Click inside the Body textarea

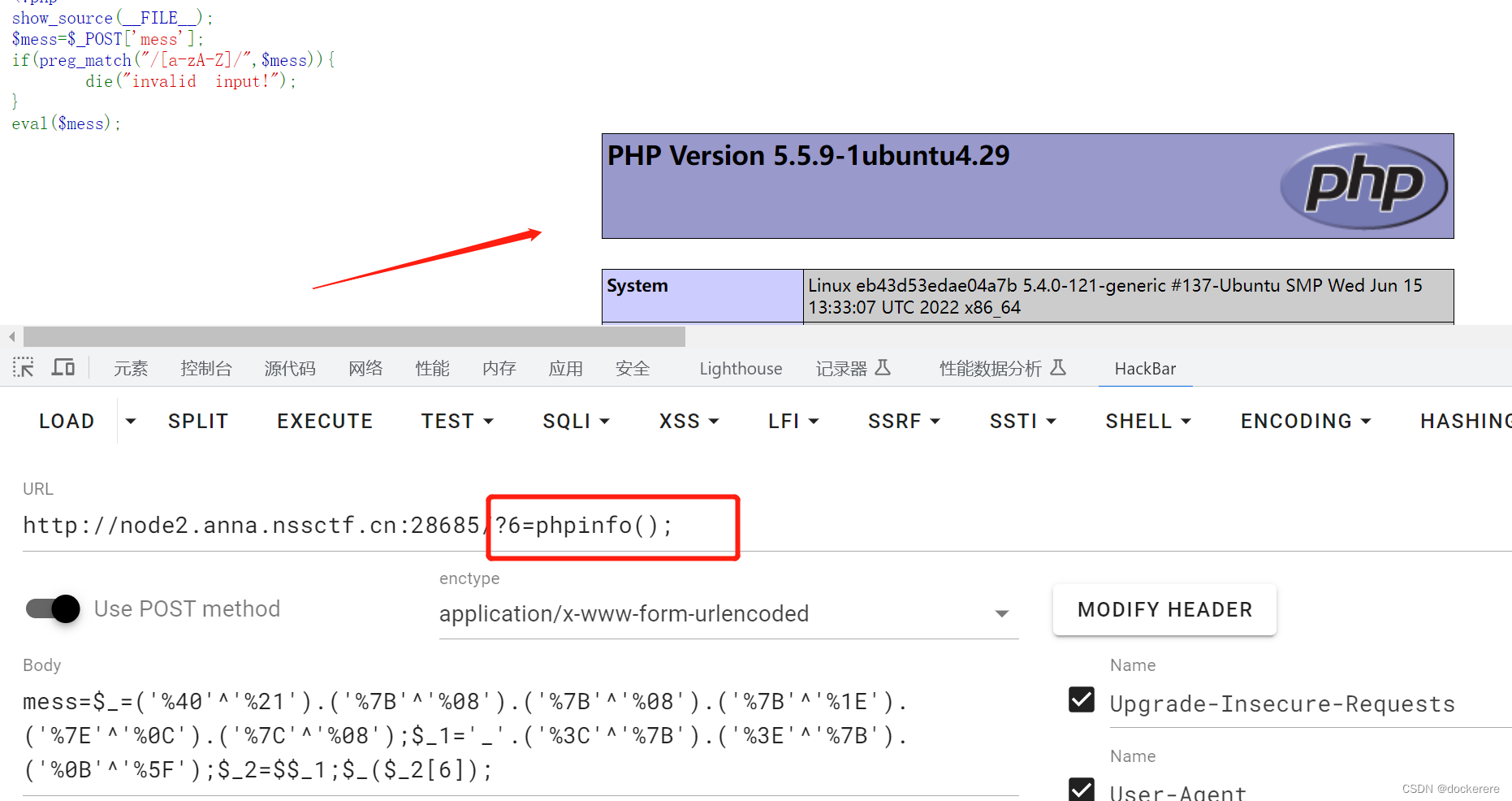521,735
